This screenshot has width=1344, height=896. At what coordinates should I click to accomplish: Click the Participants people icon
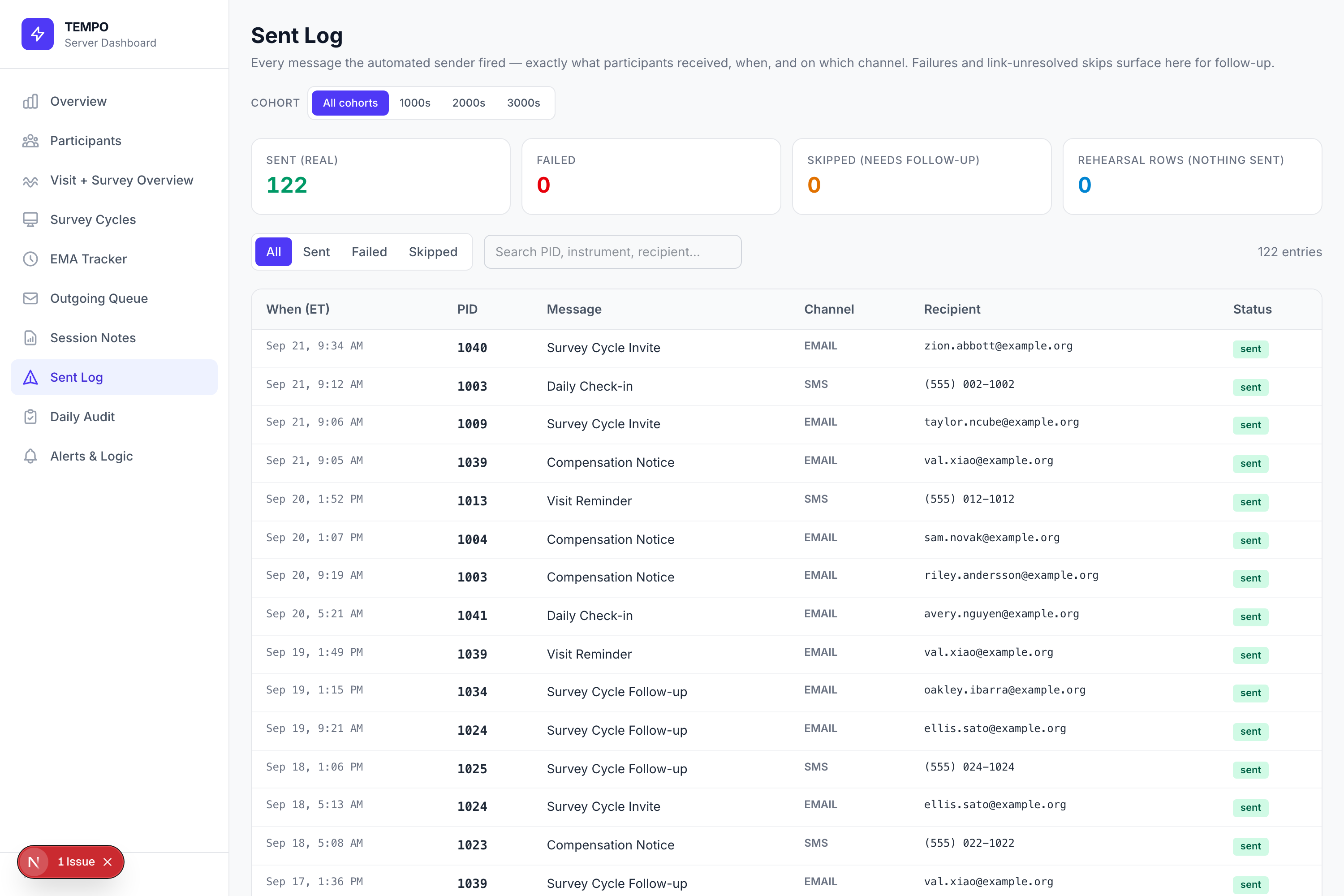coord(30,141)
